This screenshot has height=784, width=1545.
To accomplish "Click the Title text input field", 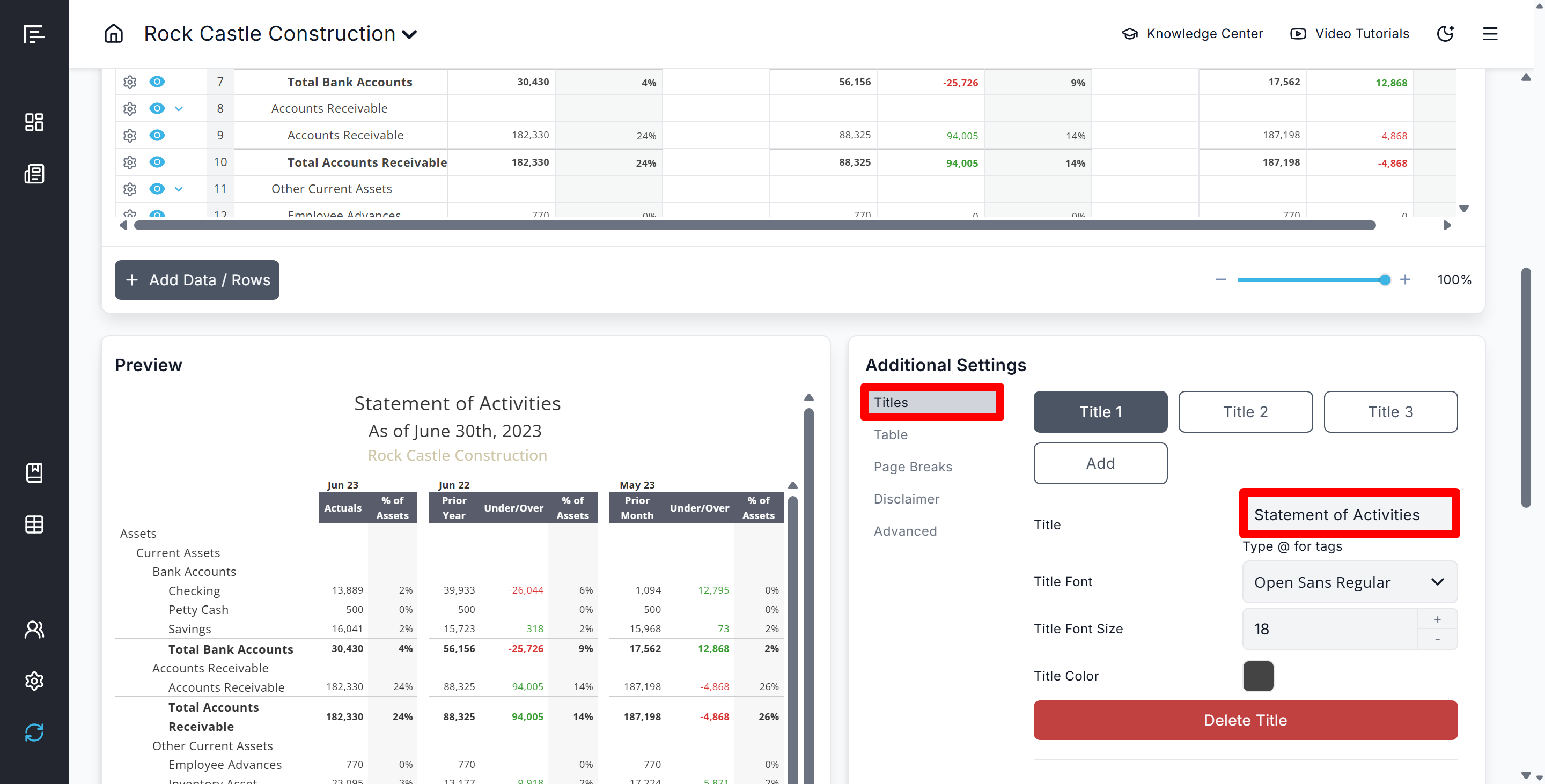I will pos(1350,514).
